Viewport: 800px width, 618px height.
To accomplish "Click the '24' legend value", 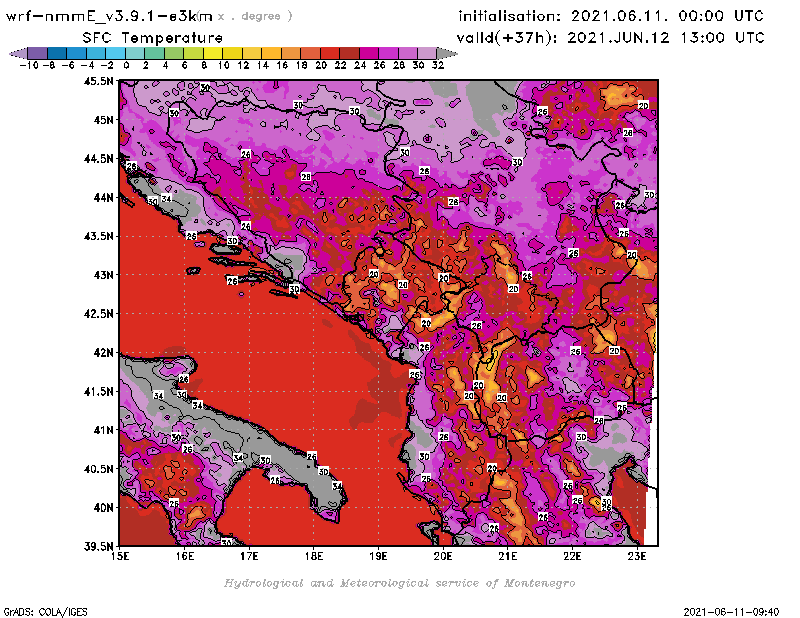I will coord(360,65).
